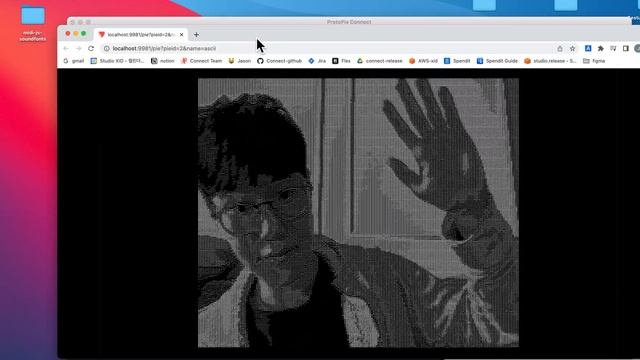This screenshot has width=640, height=360.
Task: Open the media control toolbar icon
Action: tap(613, 49)
